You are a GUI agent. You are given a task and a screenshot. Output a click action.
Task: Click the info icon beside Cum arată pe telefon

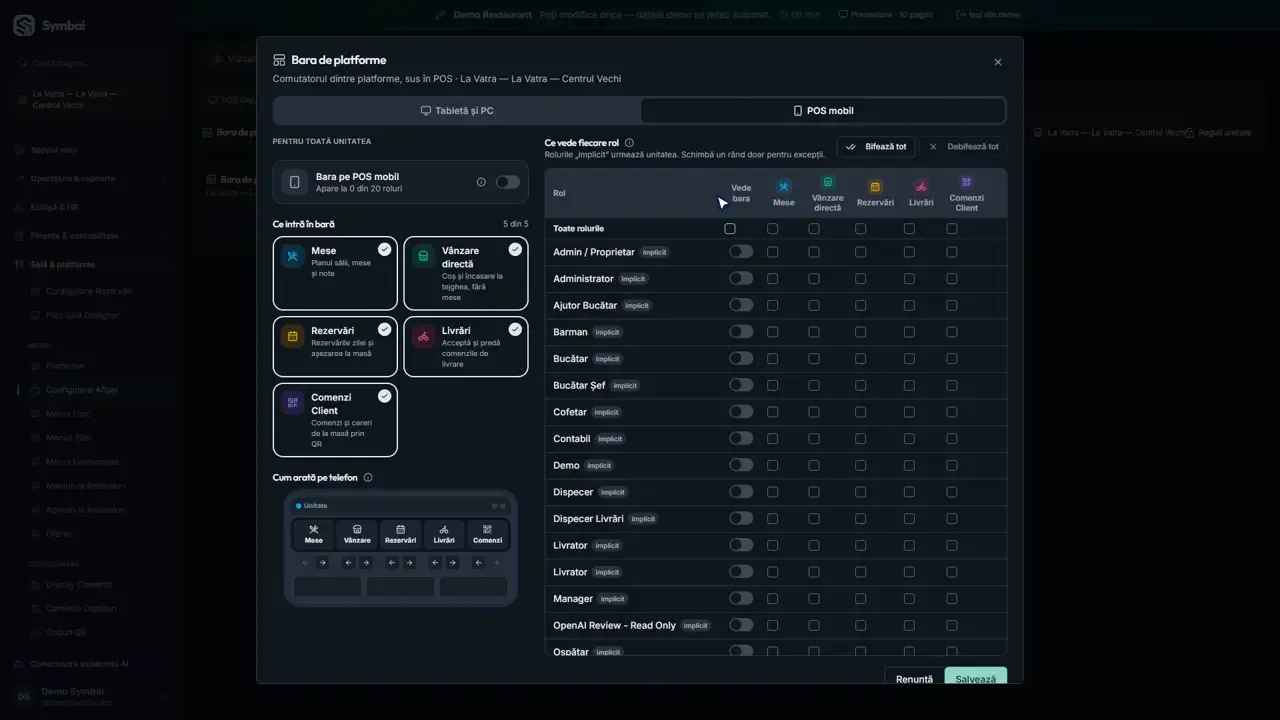[x=368, y=478]
